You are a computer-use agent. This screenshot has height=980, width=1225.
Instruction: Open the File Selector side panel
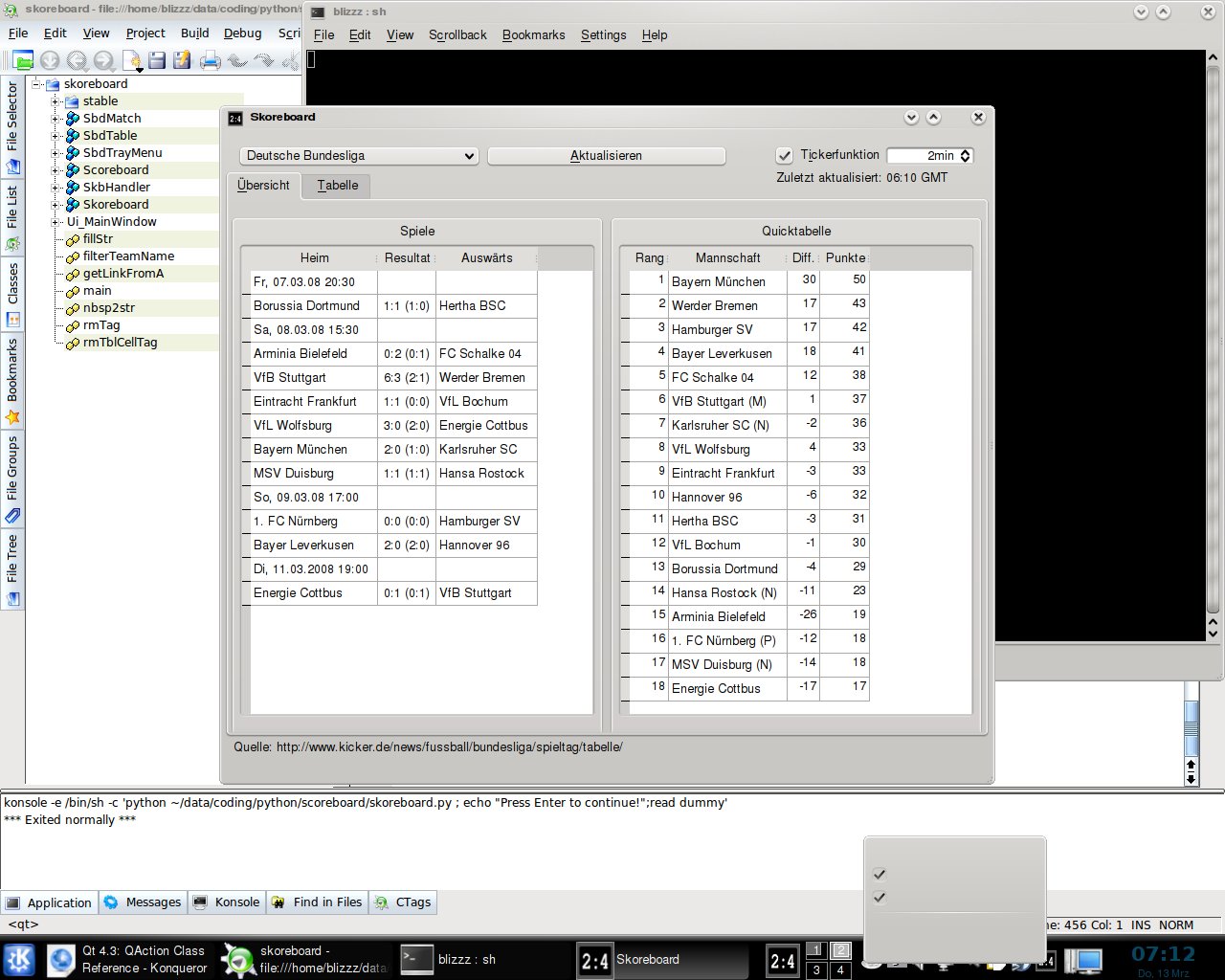[x=12, y=127]
